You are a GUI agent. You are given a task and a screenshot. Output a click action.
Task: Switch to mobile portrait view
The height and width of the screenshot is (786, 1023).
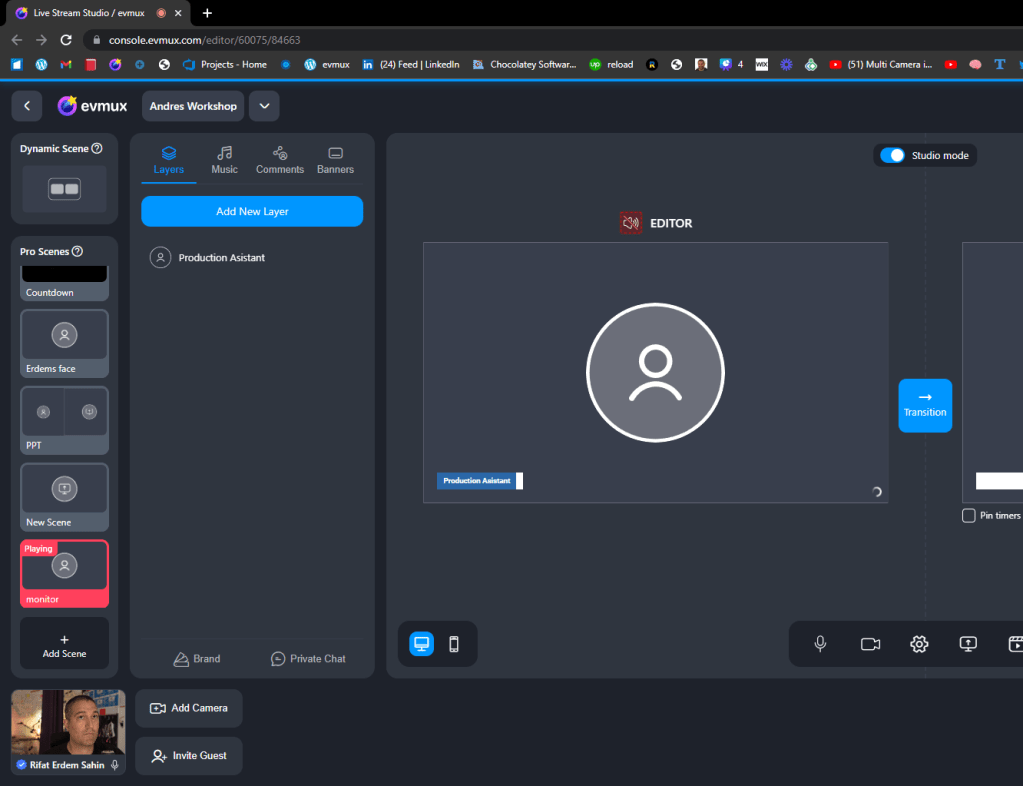454,644
